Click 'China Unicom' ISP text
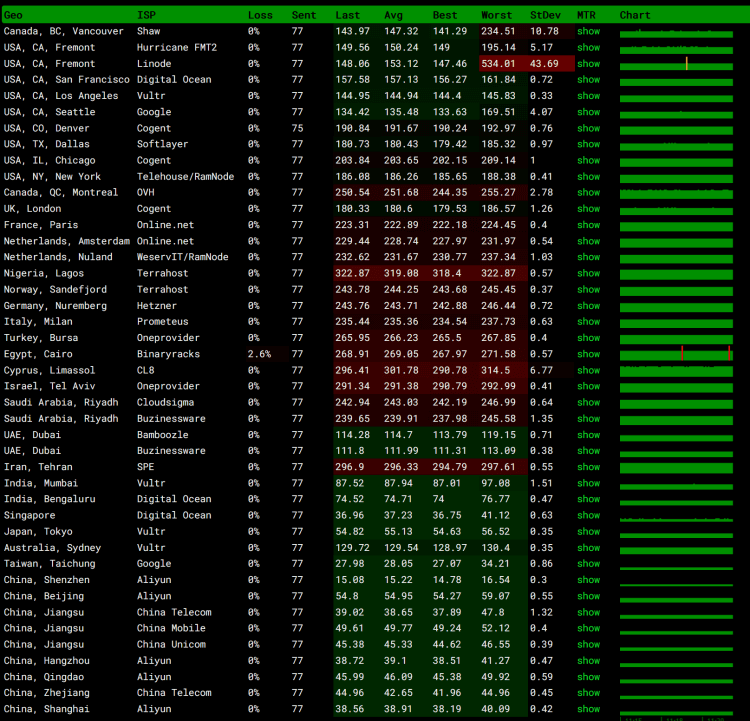Viewport: 750px width, 721px height. click(x=171, y=644)
